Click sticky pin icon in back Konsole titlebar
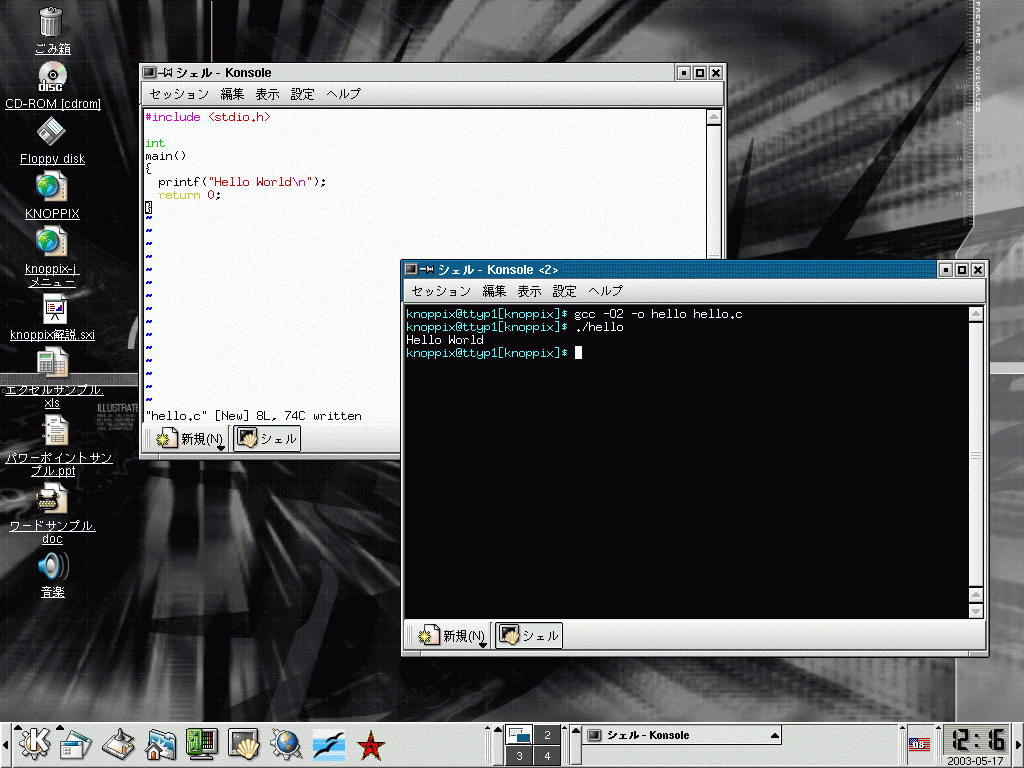 (165, 72)
